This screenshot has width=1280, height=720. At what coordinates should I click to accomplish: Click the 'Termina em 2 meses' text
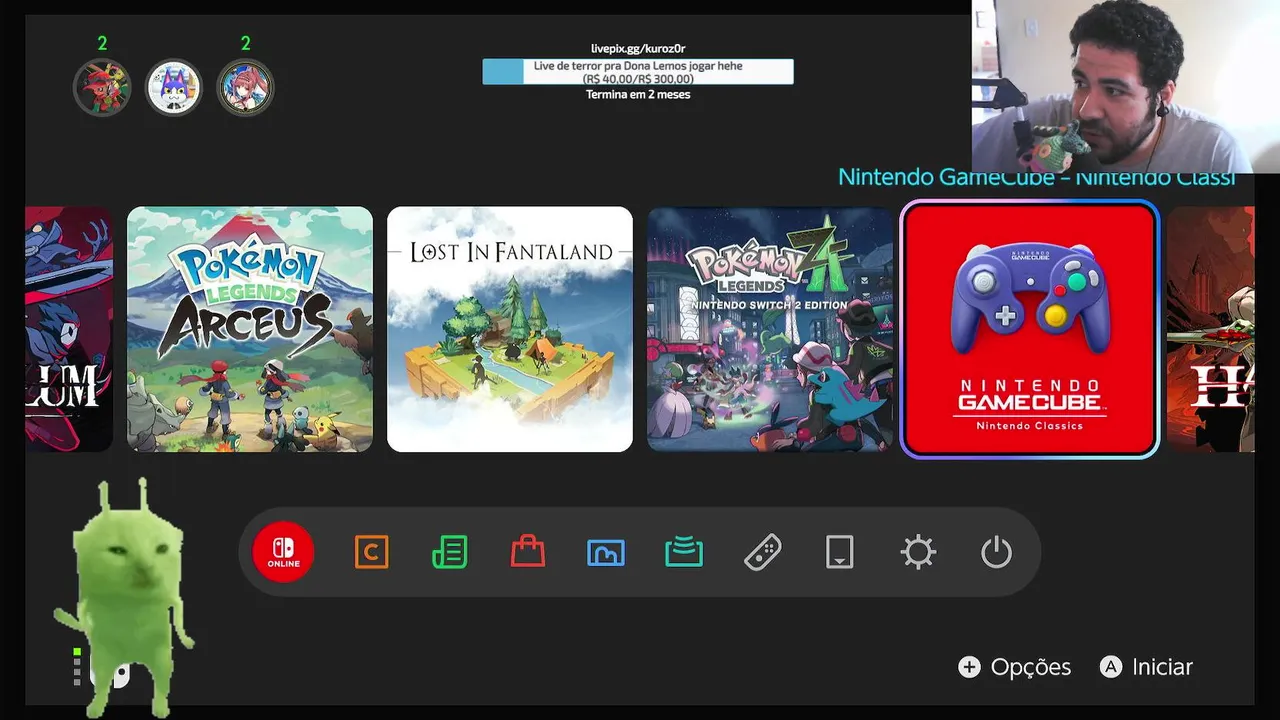[x=638, y=95]
